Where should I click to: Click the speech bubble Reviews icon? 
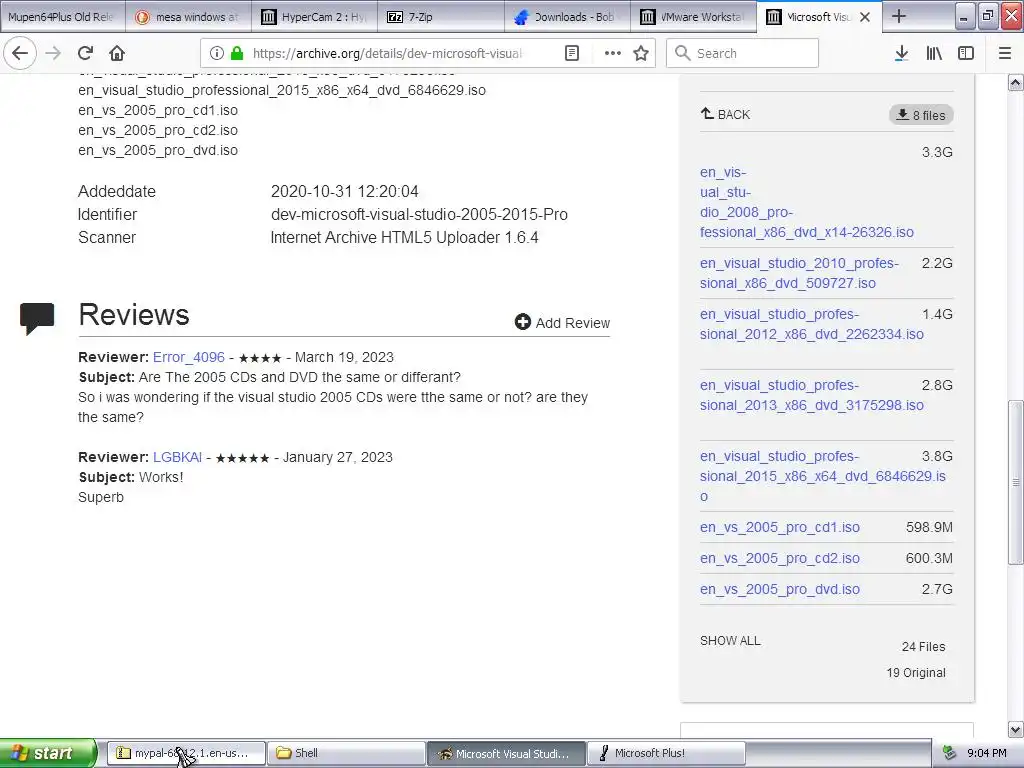click(x=37, y=319)
